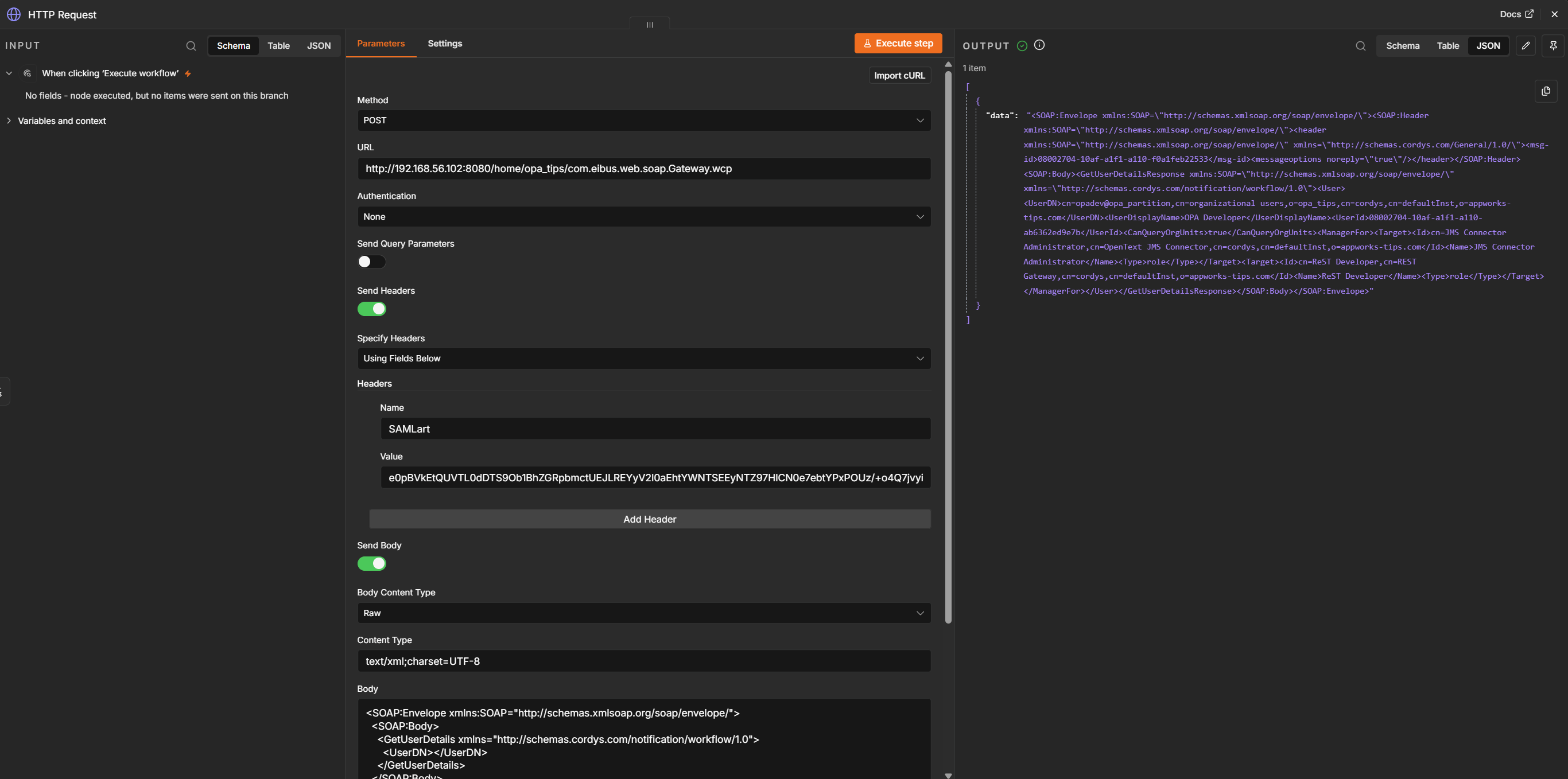Select the output Schema view
This screenshot has width=1568, height=779.
tap(1403, 46)
